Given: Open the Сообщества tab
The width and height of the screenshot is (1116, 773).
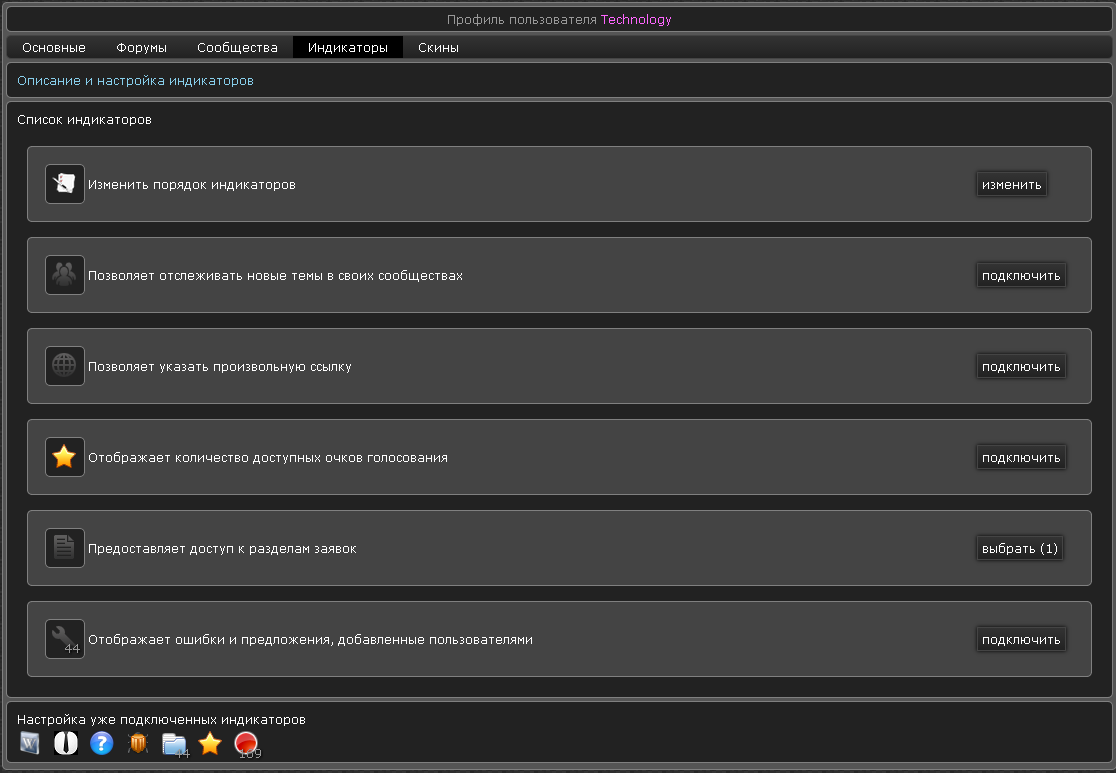Looking at the screenshot, I should pos(237,47).
